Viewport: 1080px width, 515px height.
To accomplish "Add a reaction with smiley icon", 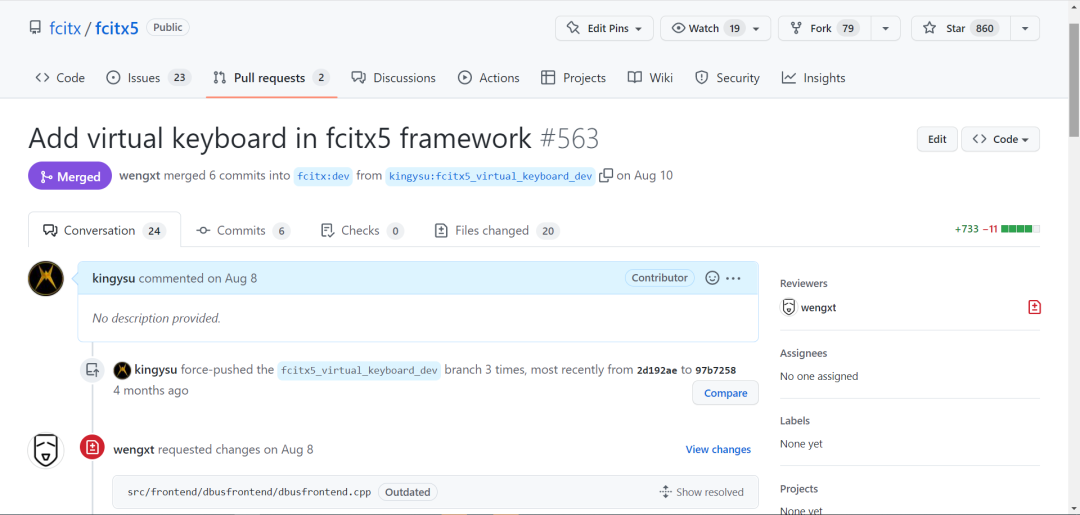I will coord(712,278).
